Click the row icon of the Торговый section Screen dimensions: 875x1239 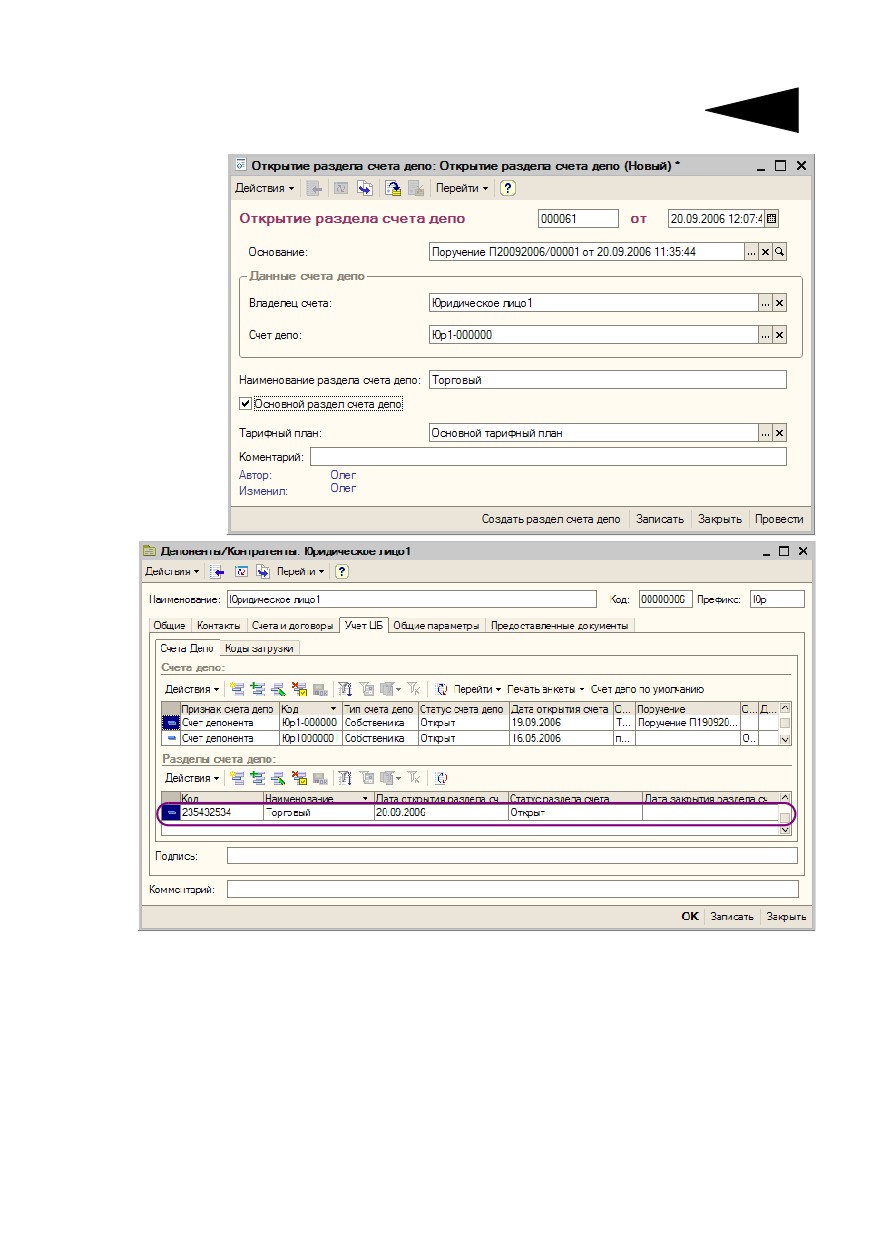pos(171,813)
